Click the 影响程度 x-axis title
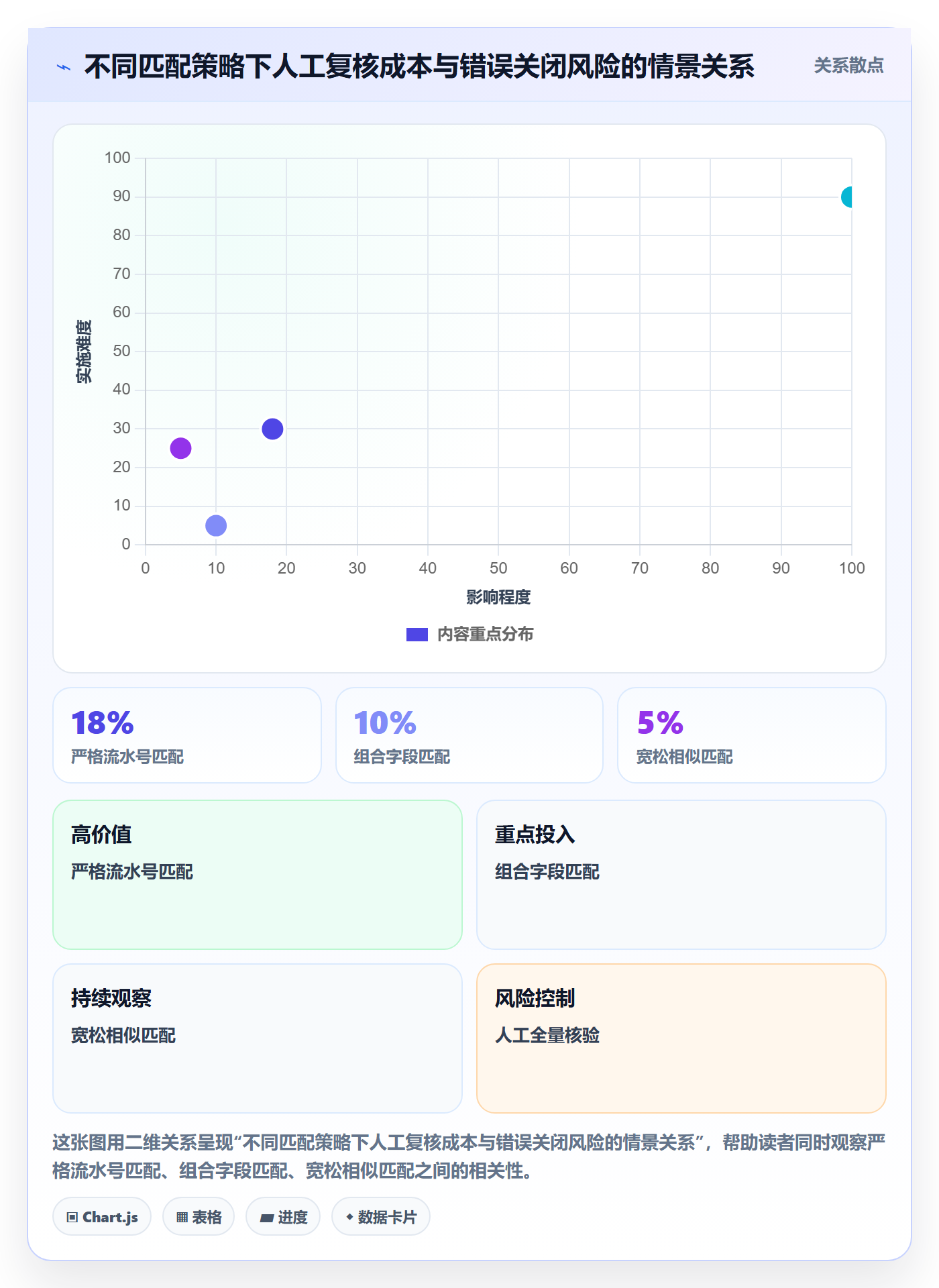 point(498,597)
